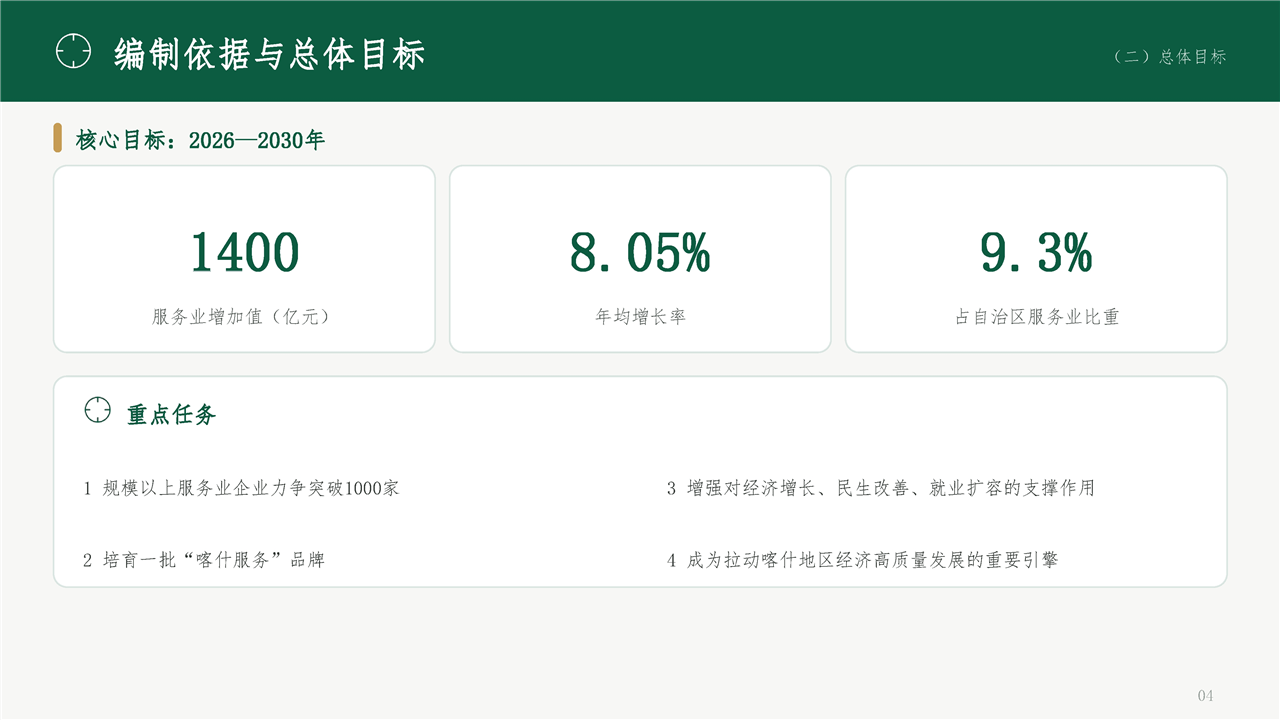The image size is (1280, 720).
Task: Click the gold bar marker beside 核心目标
Action: (58, 138)
